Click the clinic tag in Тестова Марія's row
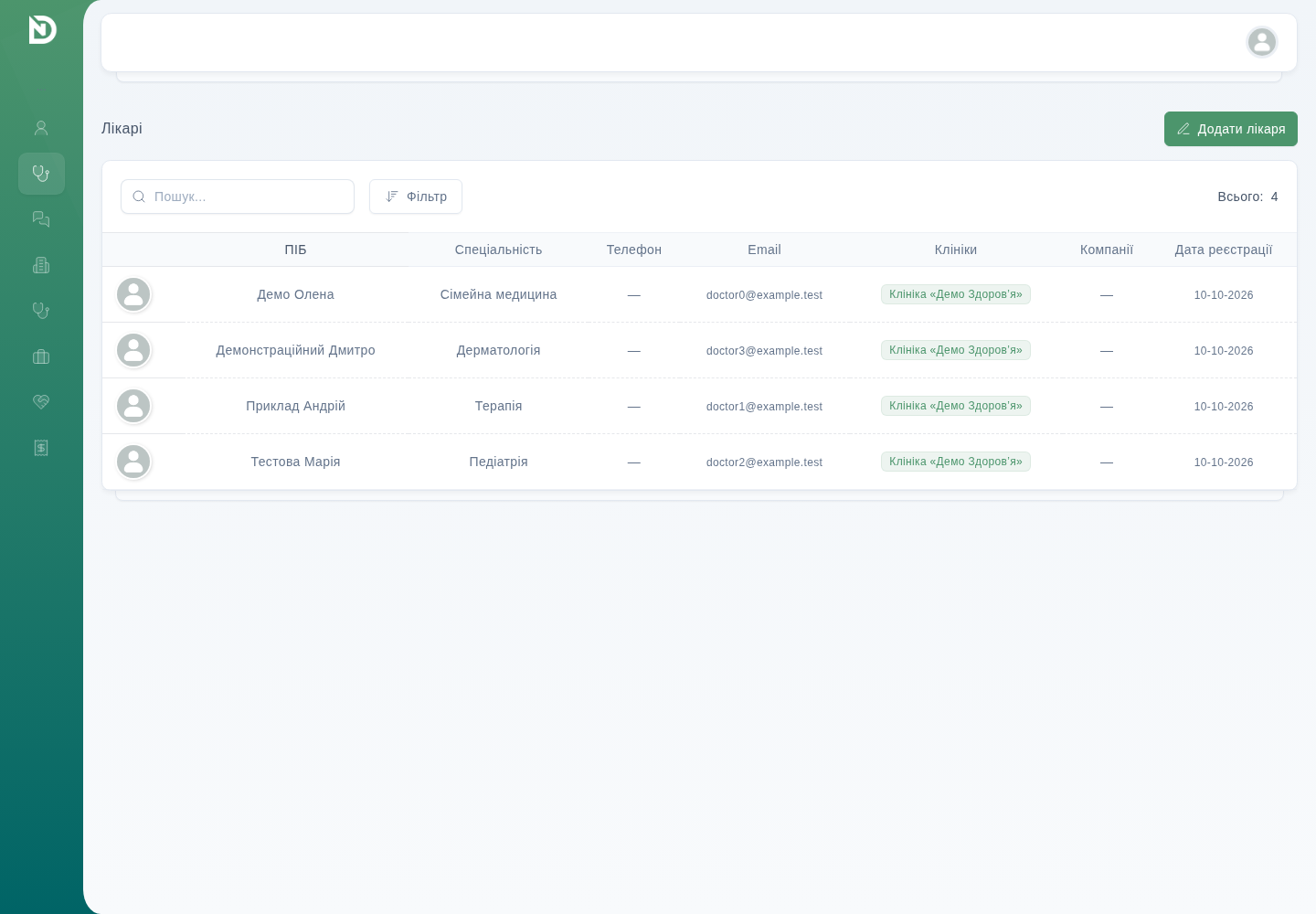 point(956,462)
